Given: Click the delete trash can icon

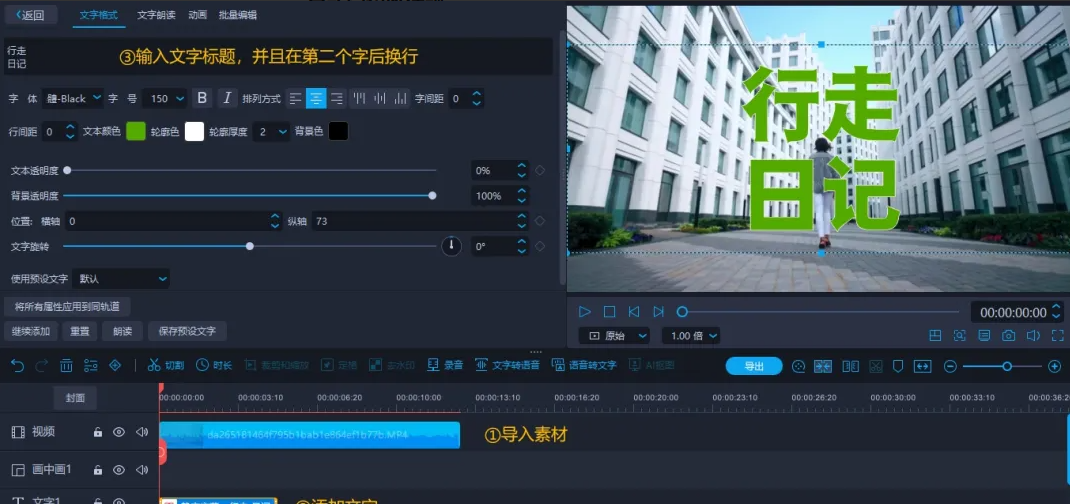Looking at the screenshot, I should (x=66, y=366).
